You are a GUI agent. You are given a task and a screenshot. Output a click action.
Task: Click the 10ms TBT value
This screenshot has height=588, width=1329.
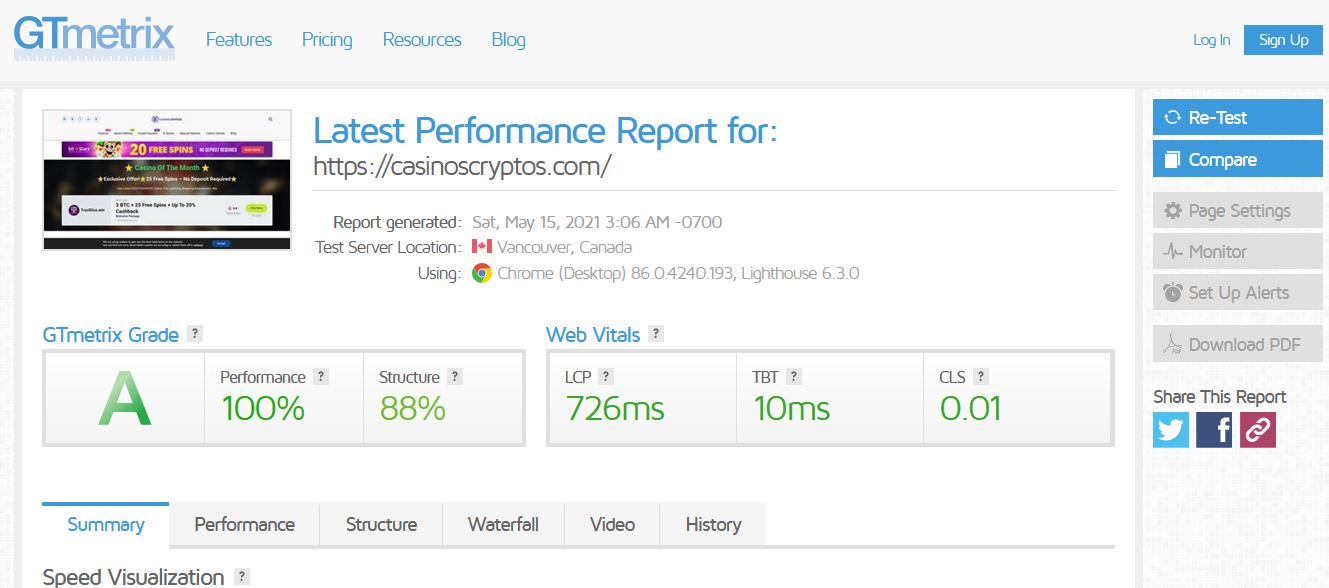pos(791,408)
